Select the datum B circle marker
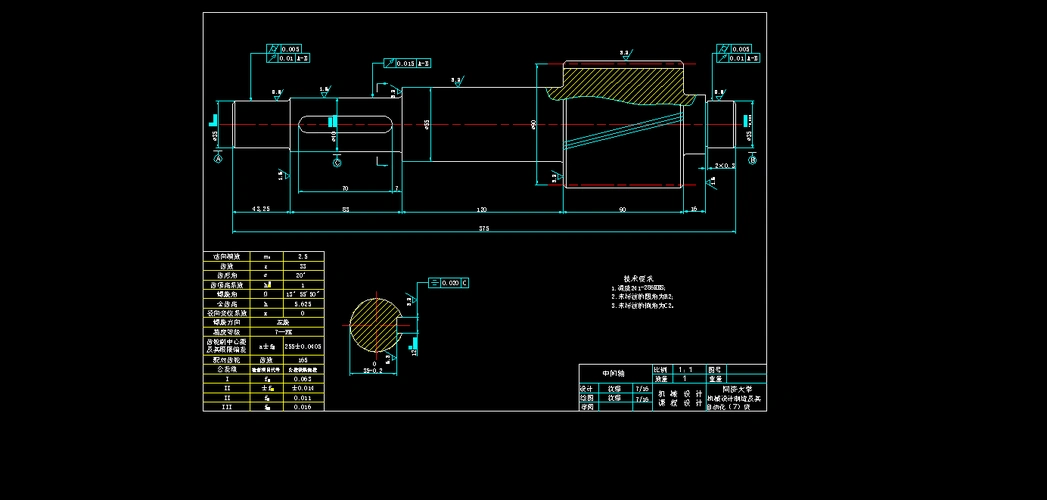This screenshot has height=500, width=1047. [753, 160]
